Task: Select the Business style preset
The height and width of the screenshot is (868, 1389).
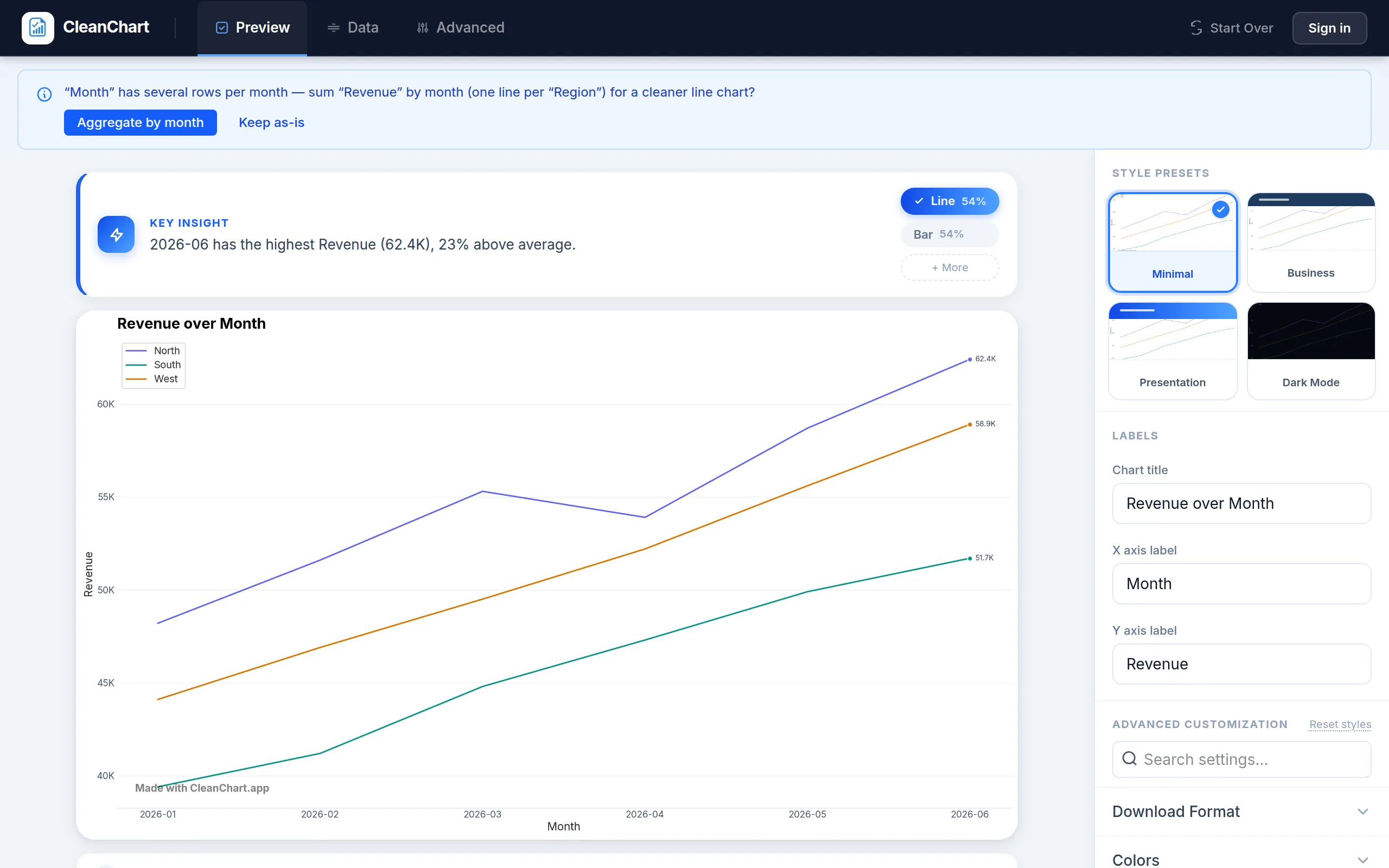Action: 1311,242
